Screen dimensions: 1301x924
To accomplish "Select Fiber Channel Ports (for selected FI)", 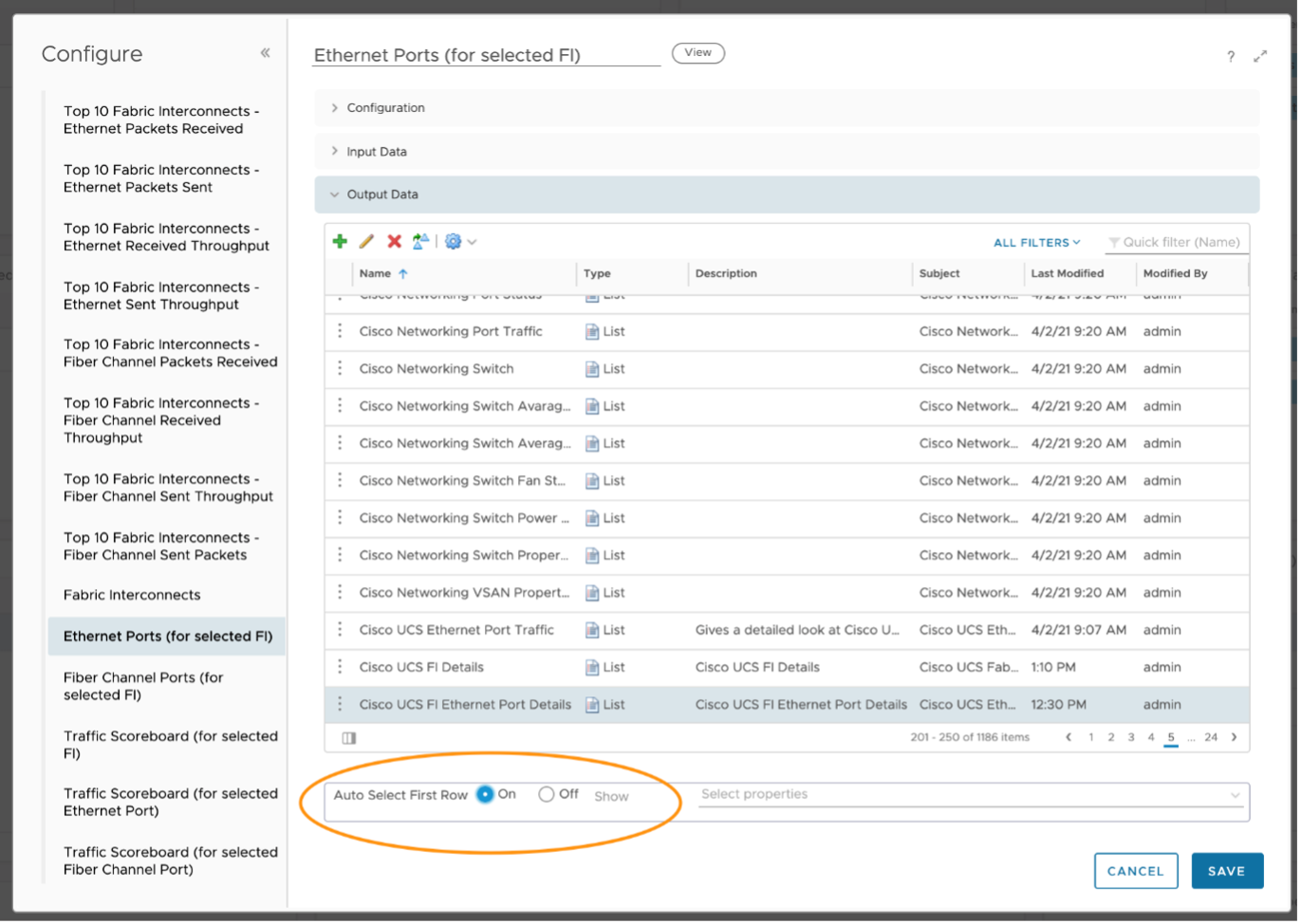I will pyautogui.click(x=143, y=686).
